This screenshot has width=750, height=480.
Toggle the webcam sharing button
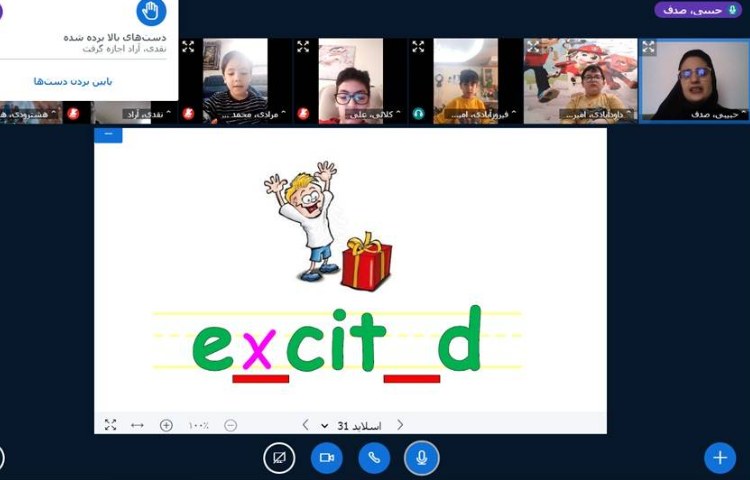(x=326, y=457)
